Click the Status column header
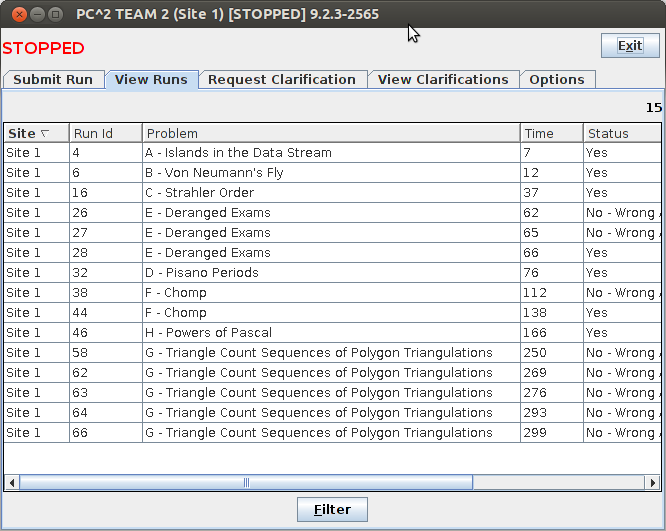The height and width of the screenshot is (531, 666). tap(620, 133)
